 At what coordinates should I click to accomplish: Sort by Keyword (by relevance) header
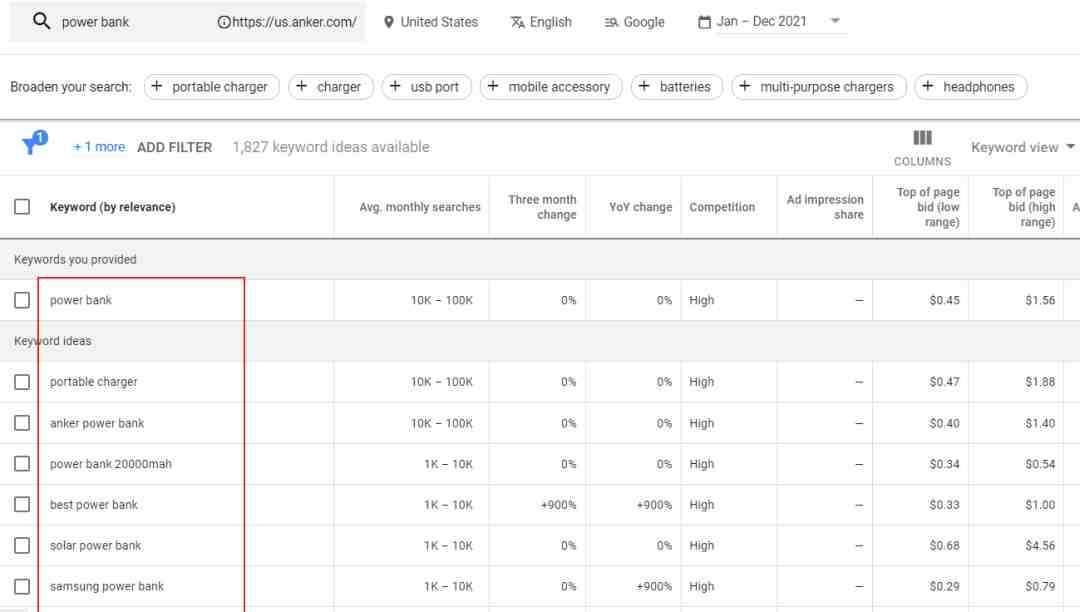pos(112,207)
